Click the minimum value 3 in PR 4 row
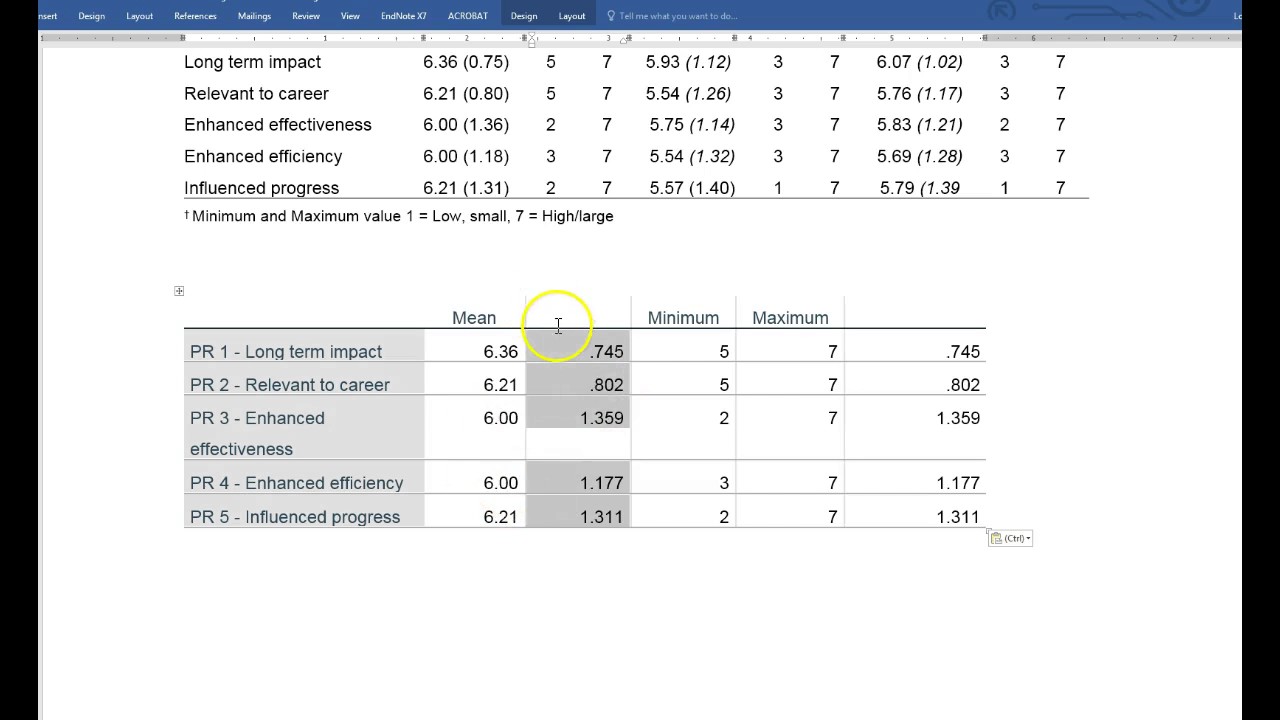The image size is (1280, 720). [x=724, y=483]
